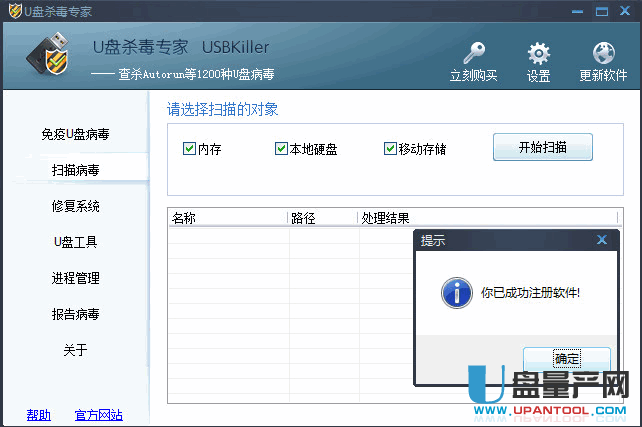
Task: Open 设置 via the gear icon
Action: [x=539, y=54]
